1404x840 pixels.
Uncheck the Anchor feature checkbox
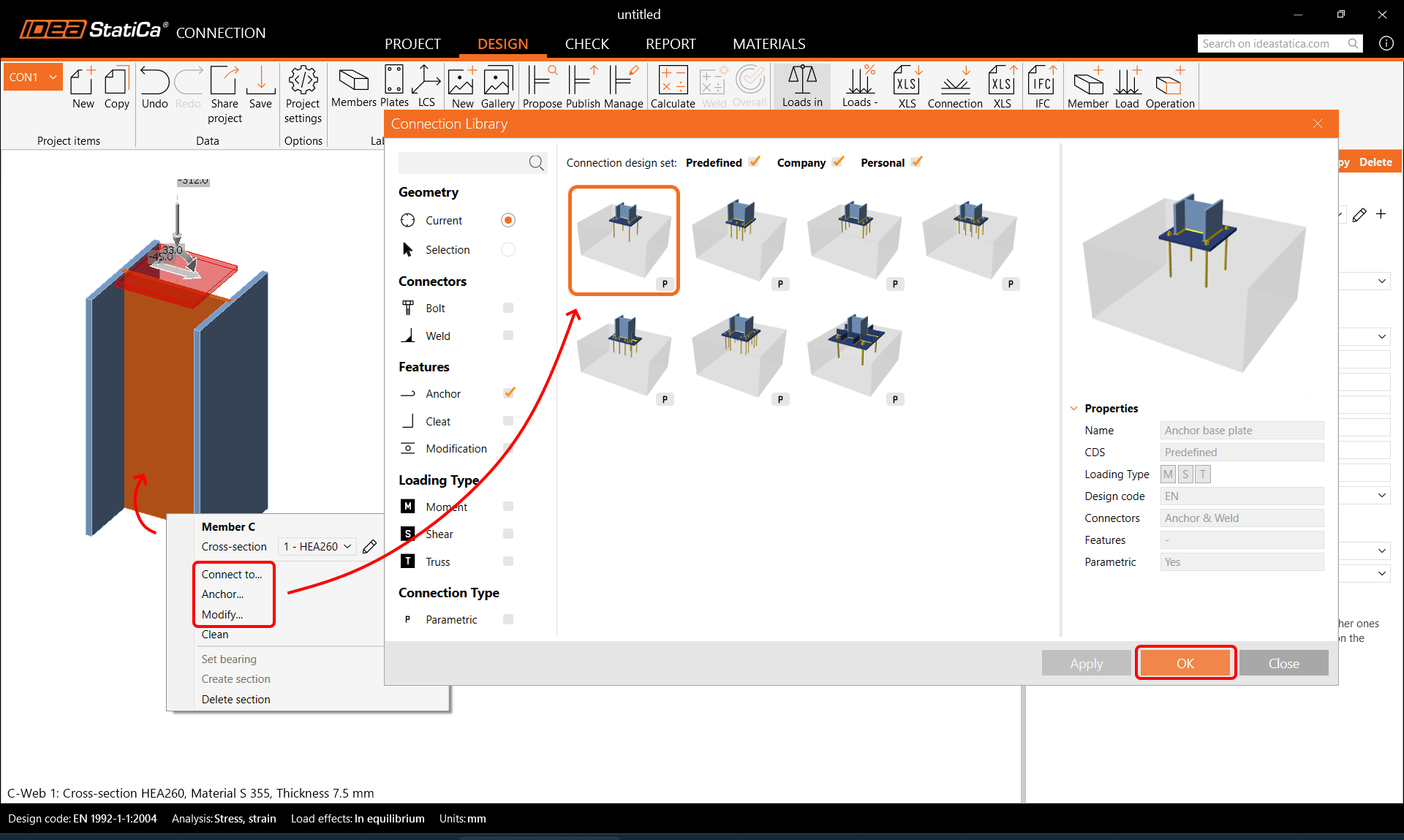(509, 393)
